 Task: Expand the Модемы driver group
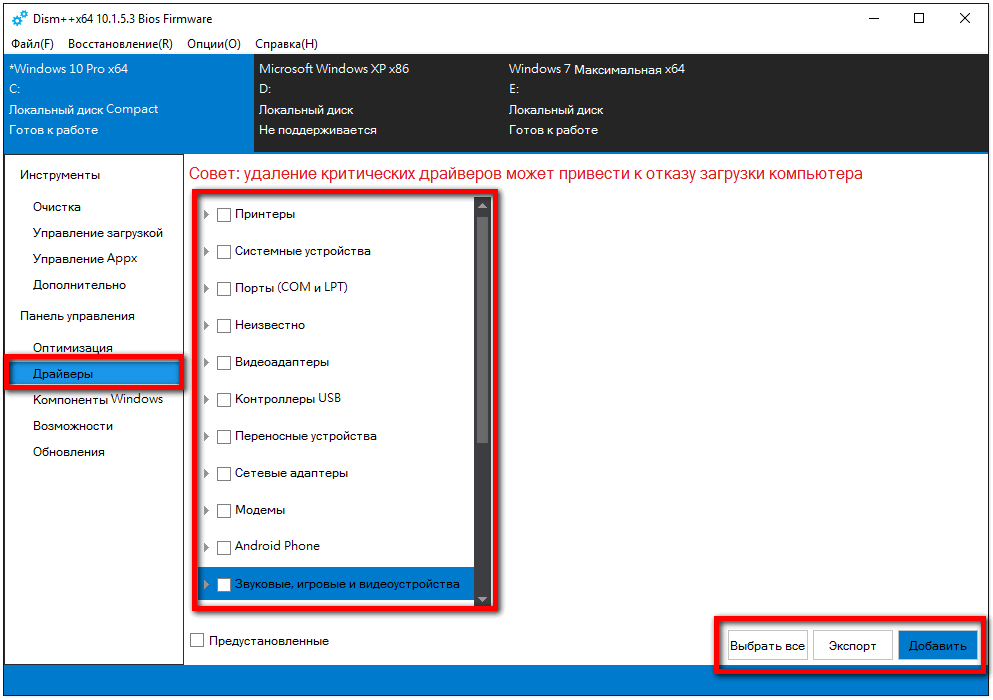click(x=207, y=510)
